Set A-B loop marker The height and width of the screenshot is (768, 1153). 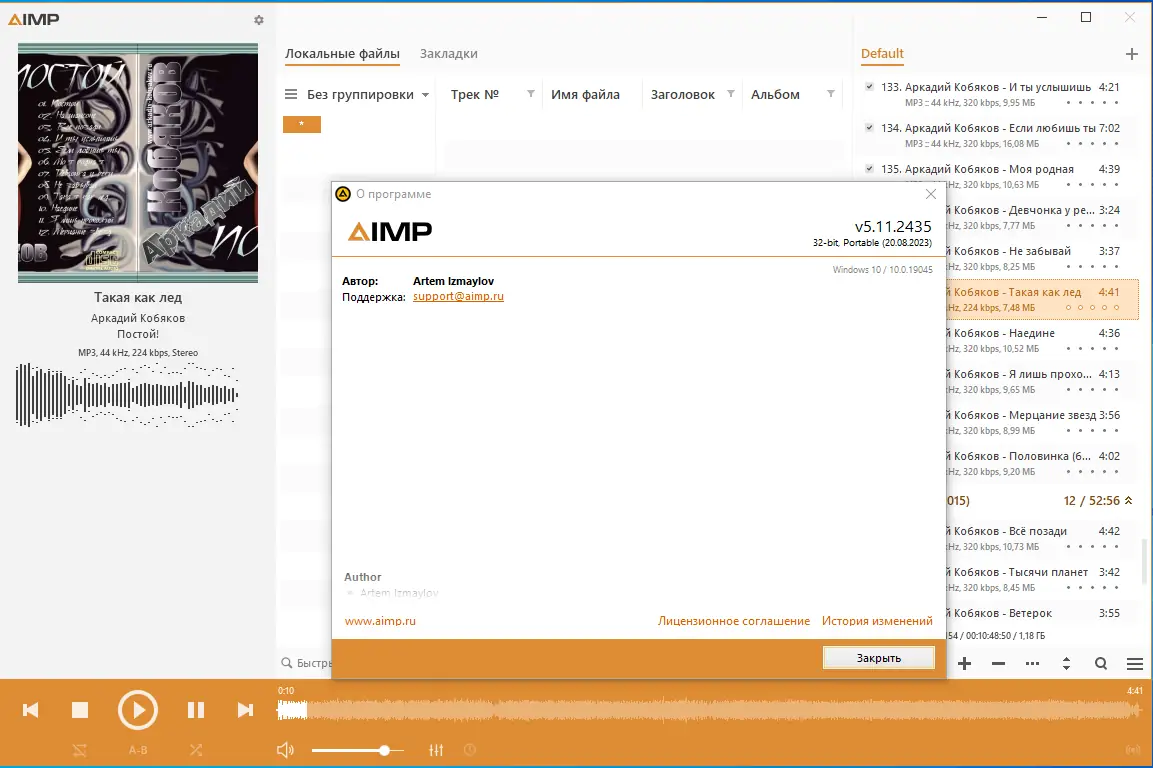(137, 749)
